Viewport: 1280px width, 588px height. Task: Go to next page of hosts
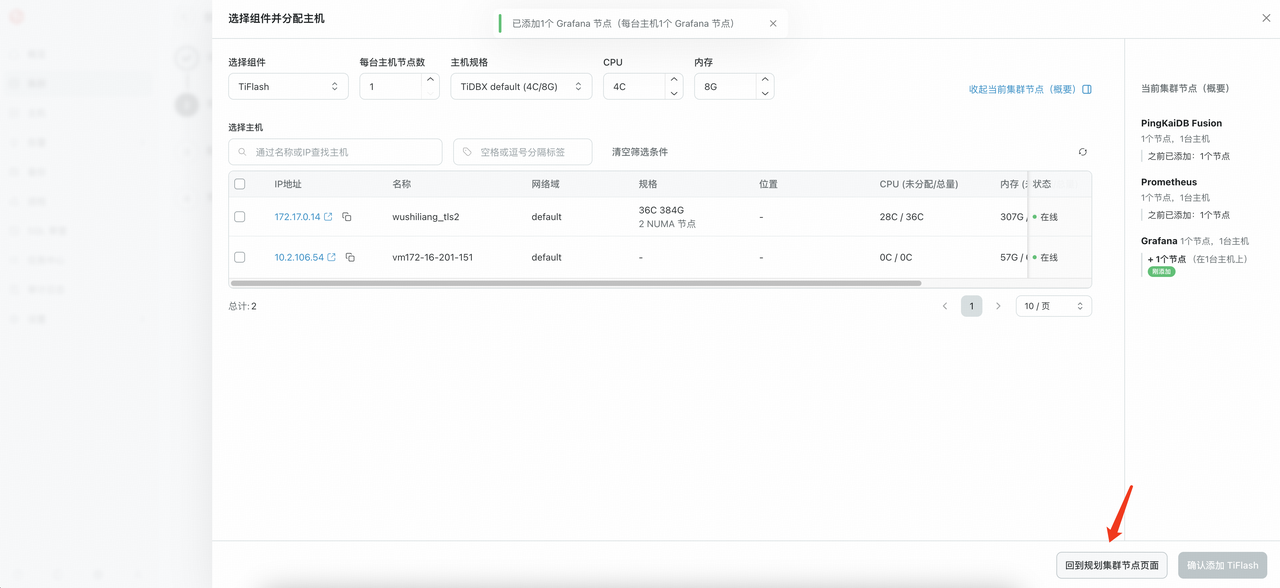(x=998, y=306)
